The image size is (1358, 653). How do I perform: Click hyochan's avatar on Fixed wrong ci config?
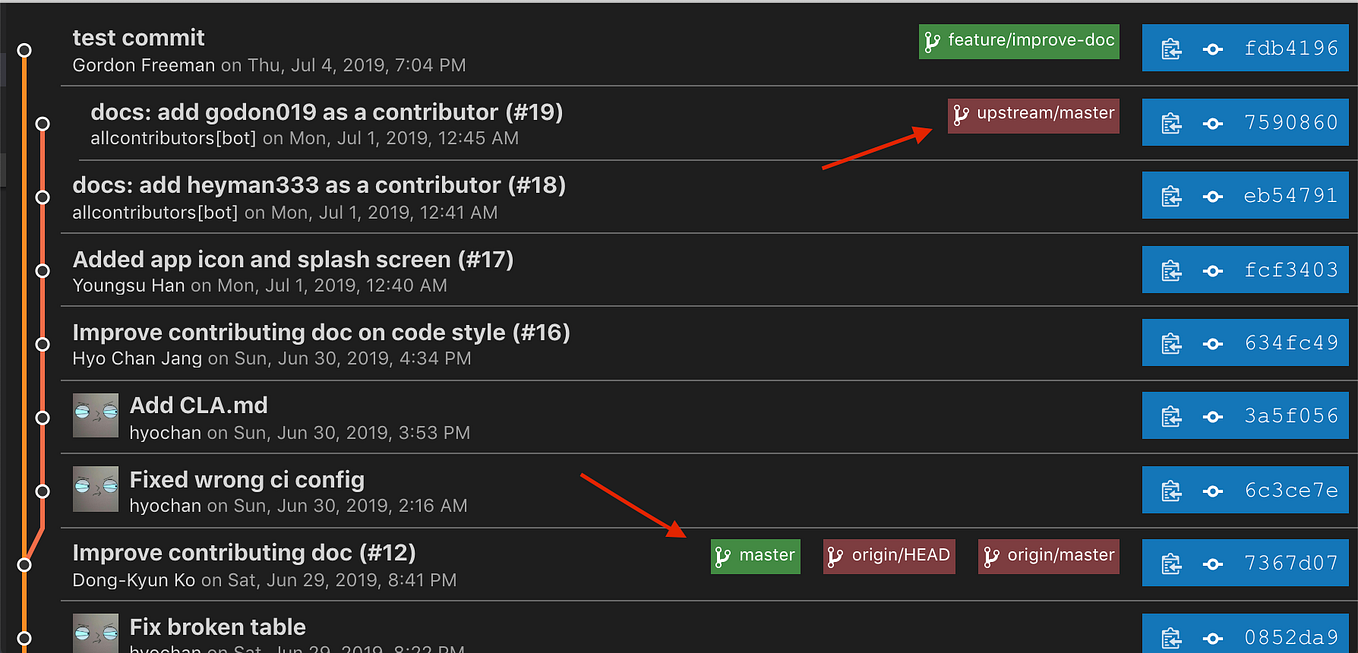tap(95, 490)
